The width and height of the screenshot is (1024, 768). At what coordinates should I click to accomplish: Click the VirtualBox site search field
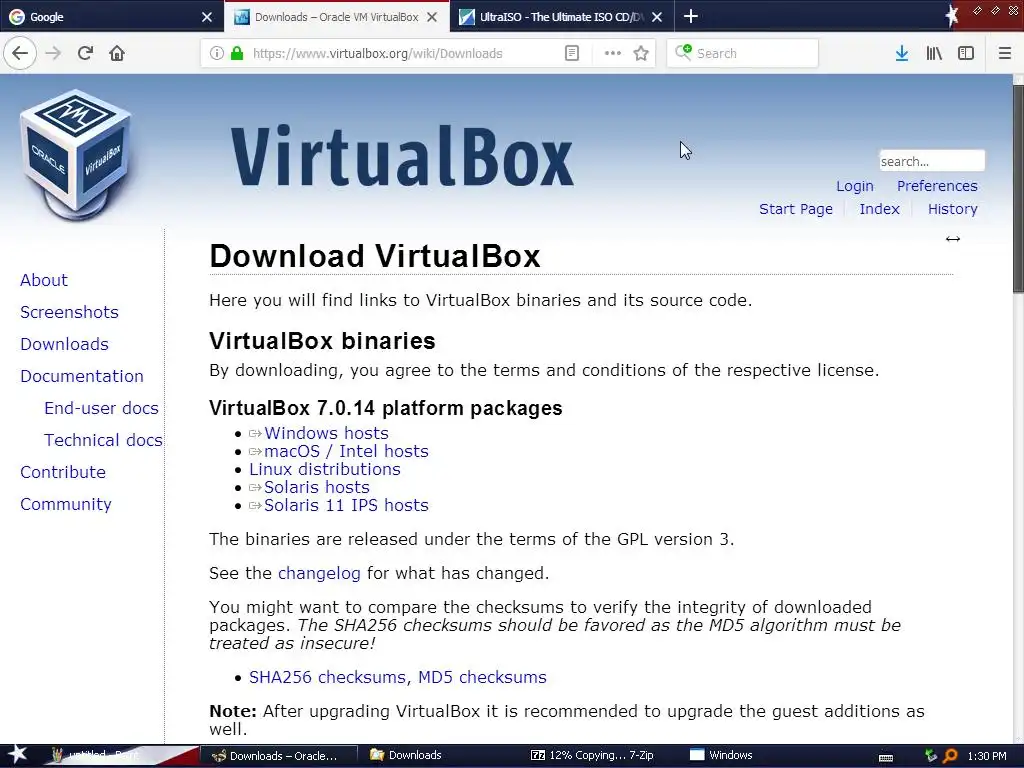[x=932, y=161]
